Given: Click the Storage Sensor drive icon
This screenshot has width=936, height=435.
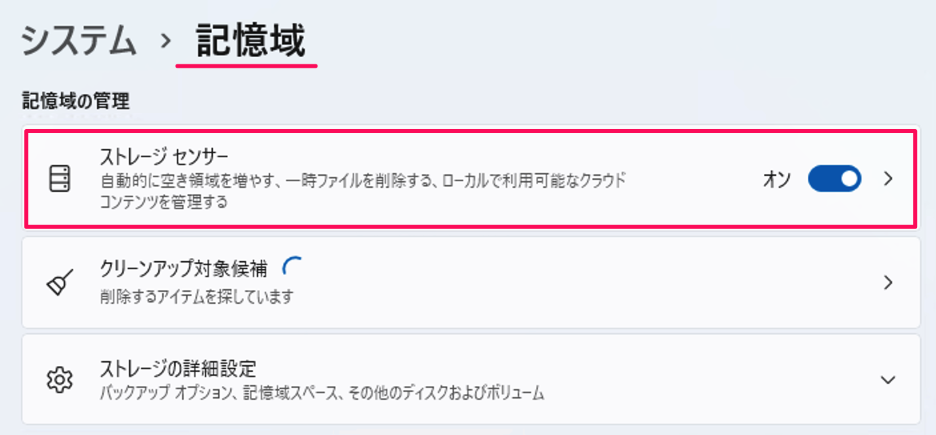Looking at the screenshot, I should tap(61, 179).
